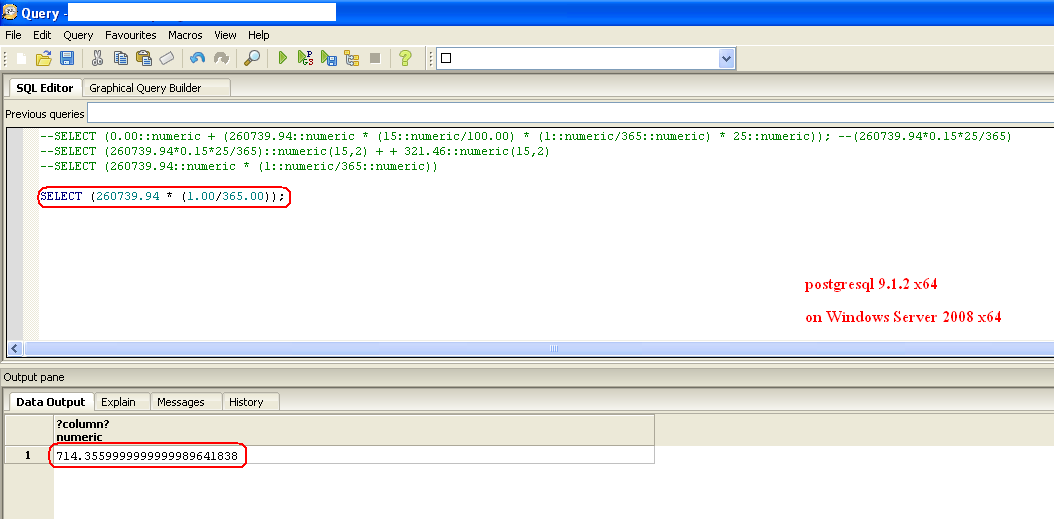Switch to Graphical Query Builder tab
The width and height of the screenshot is (1054, 519).
(145, 88)
